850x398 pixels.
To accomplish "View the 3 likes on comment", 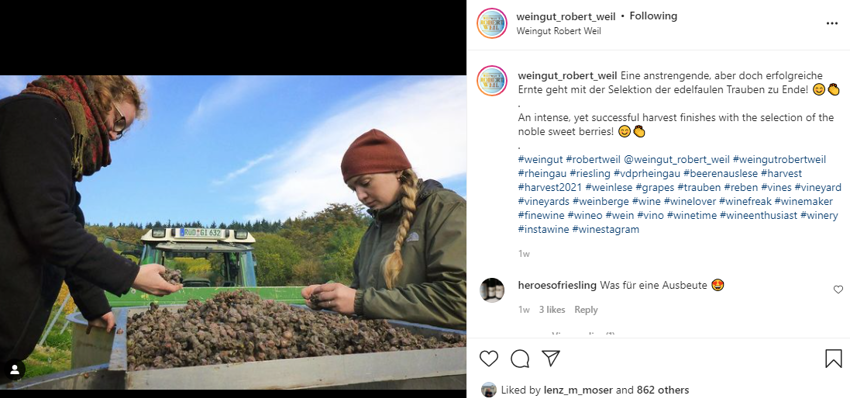I will pyautogui.click(x=552, y=310).
